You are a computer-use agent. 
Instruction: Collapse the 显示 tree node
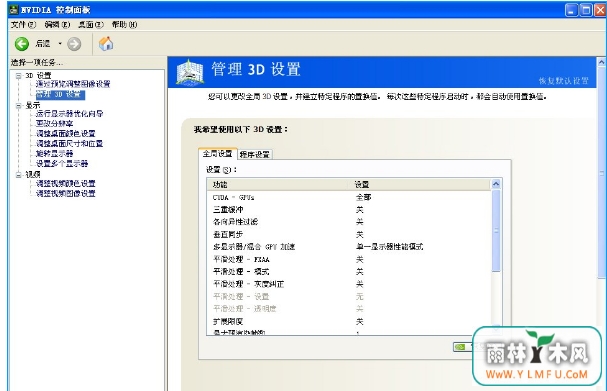[x=18, y=105]
